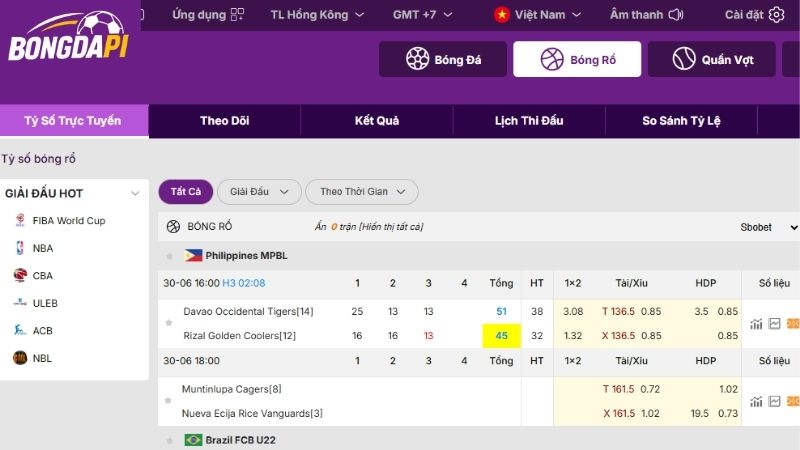This screenshot has height=450, width=800.
Task: Click the Ứng dụng QR code icon
Action: pyautogui.click(x=237, y=14)
